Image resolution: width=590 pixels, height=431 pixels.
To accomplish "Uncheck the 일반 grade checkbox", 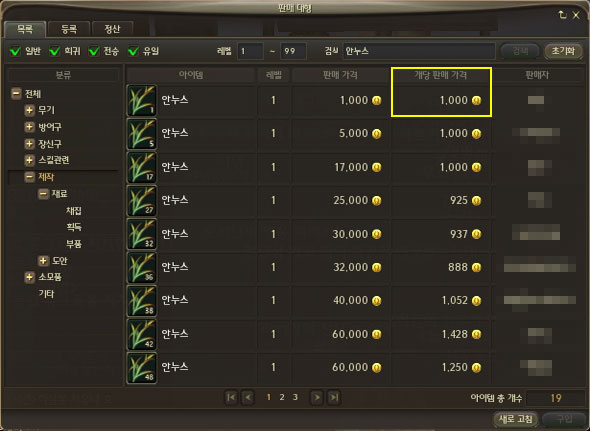I will (15, 51).
